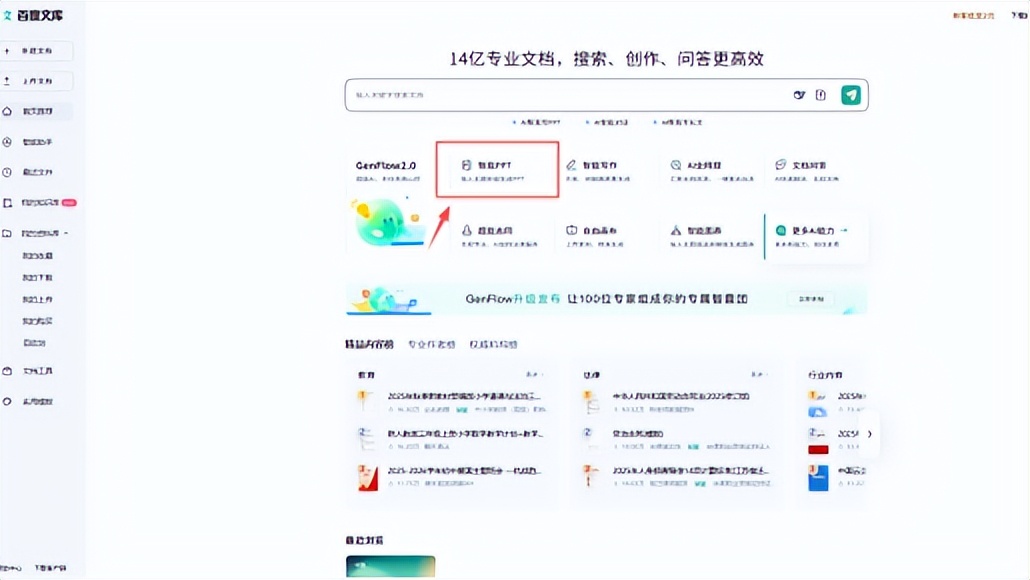Click the magnifier icon for AI web search
1030x580 pixels.
[675, 165]
